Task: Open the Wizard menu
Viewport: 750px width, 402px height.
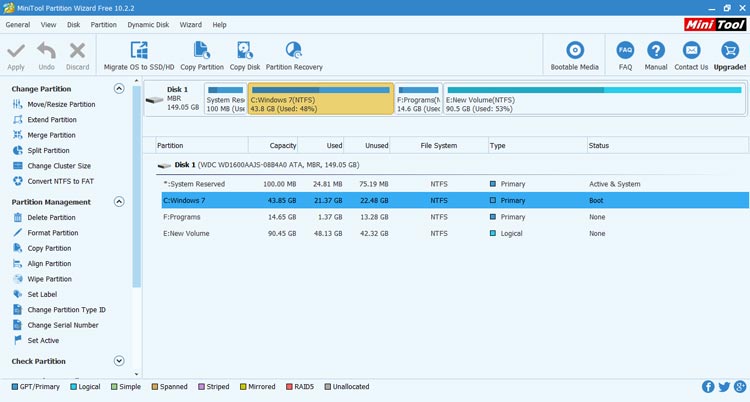Action: (x=191, y=24)
